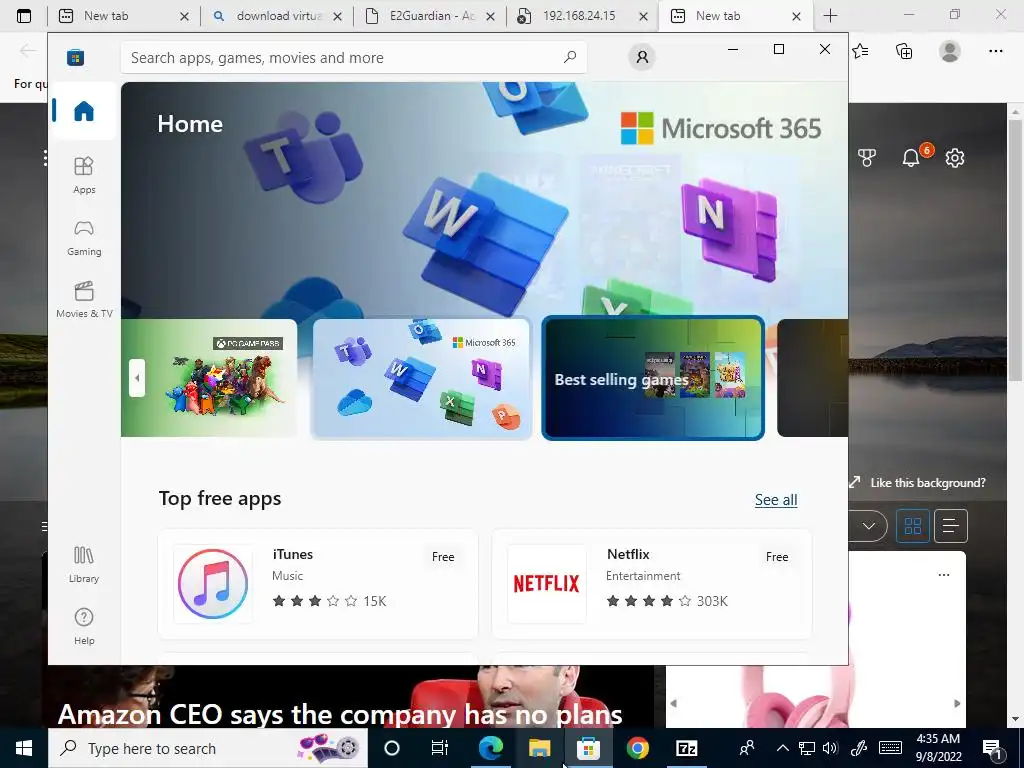Click the Microsoft Store logo icon
Image resolution: width=1024 pixels, height=768 pixels.
pos(76,57)
